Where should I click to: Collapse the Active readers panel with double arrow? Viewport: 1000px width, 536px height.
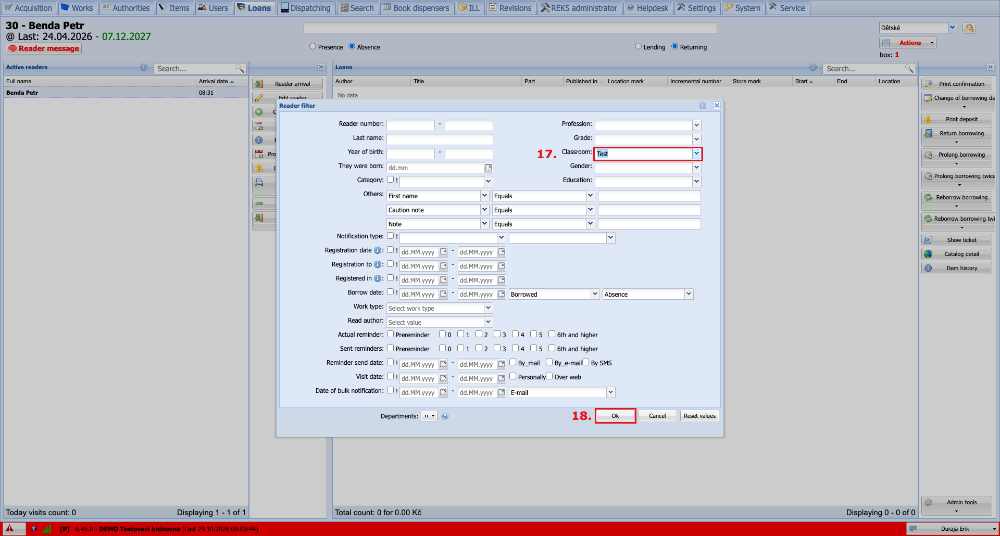pos(321,66)
